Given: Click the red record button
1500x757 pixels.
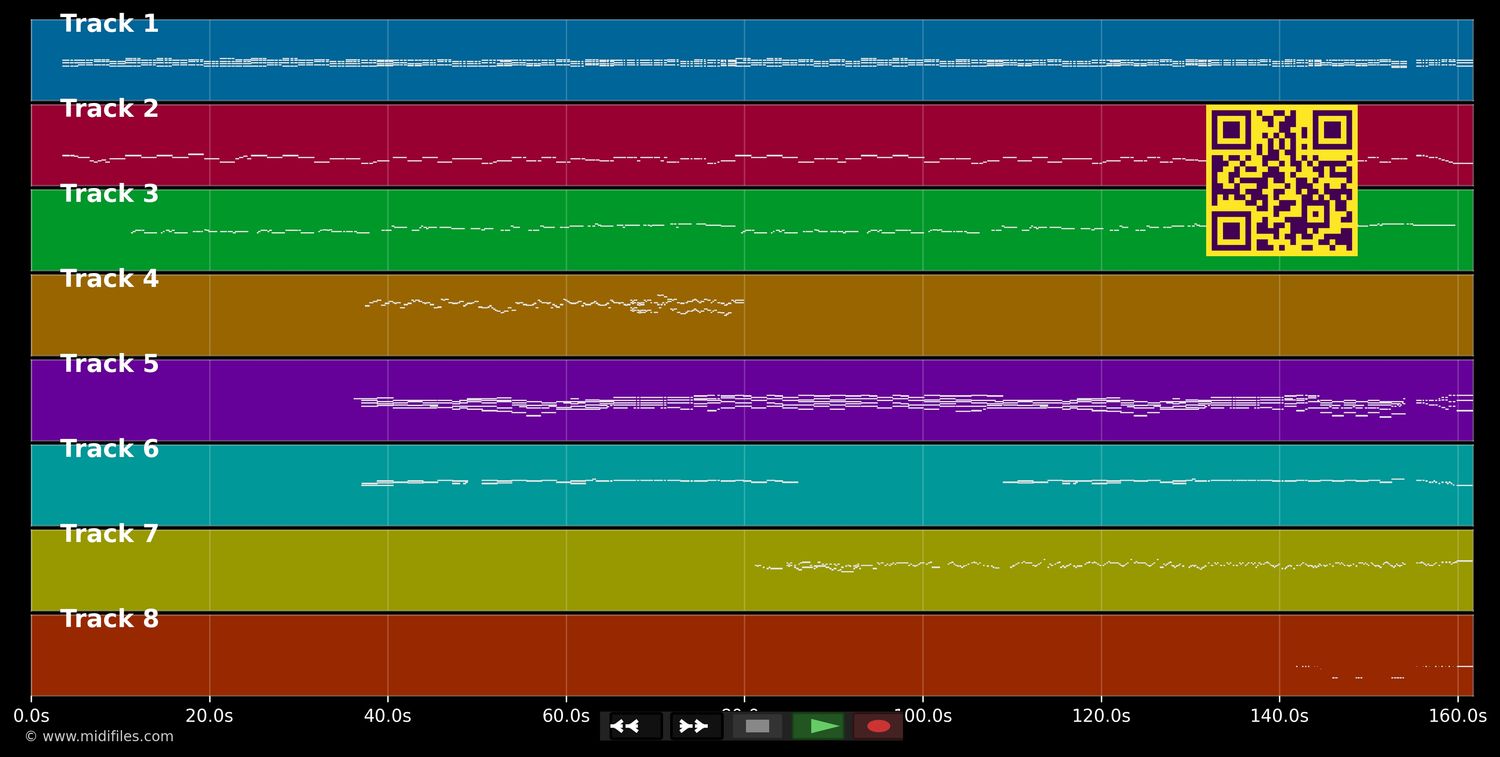Looking at the screenshot, I should pos(878,726).
